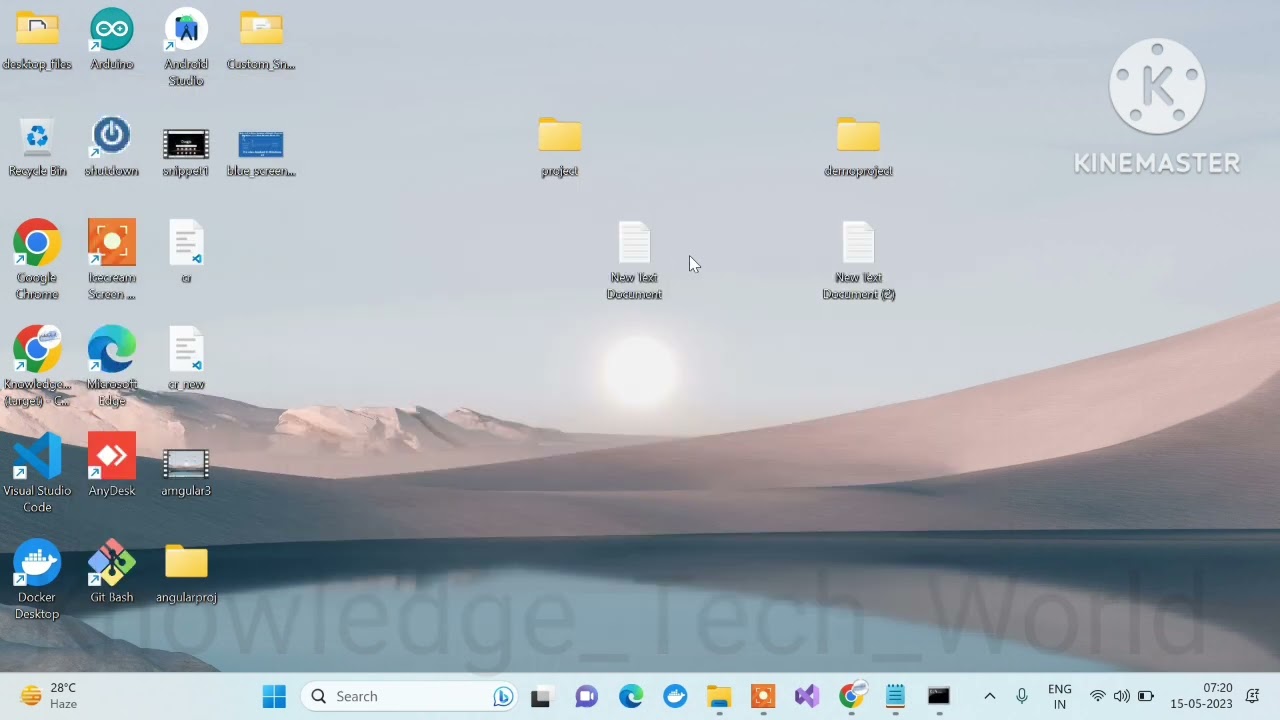Click the volume speaker tray icon
Screen dimensions: 1280x720
coord(1122,696)
